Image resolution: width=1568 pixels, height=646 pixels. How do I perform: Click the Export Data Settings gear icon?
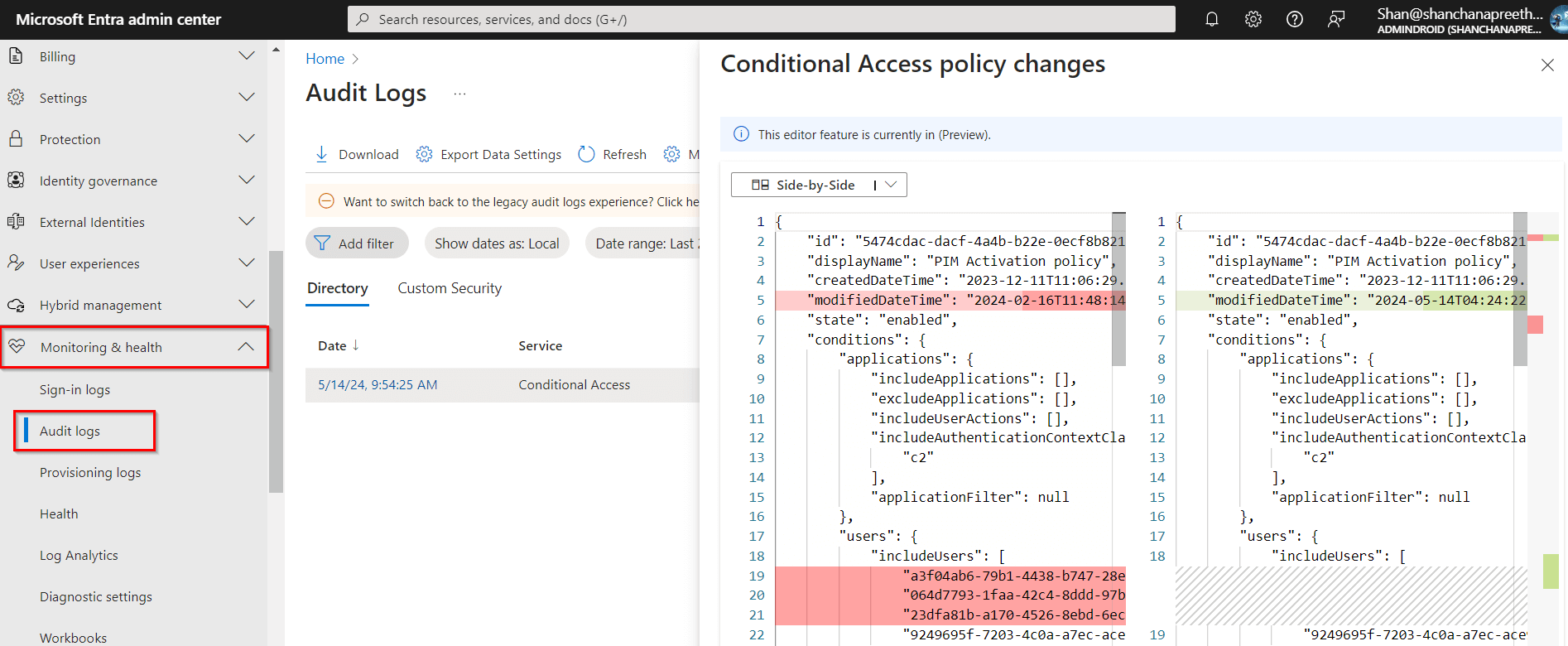pos(424,154)
